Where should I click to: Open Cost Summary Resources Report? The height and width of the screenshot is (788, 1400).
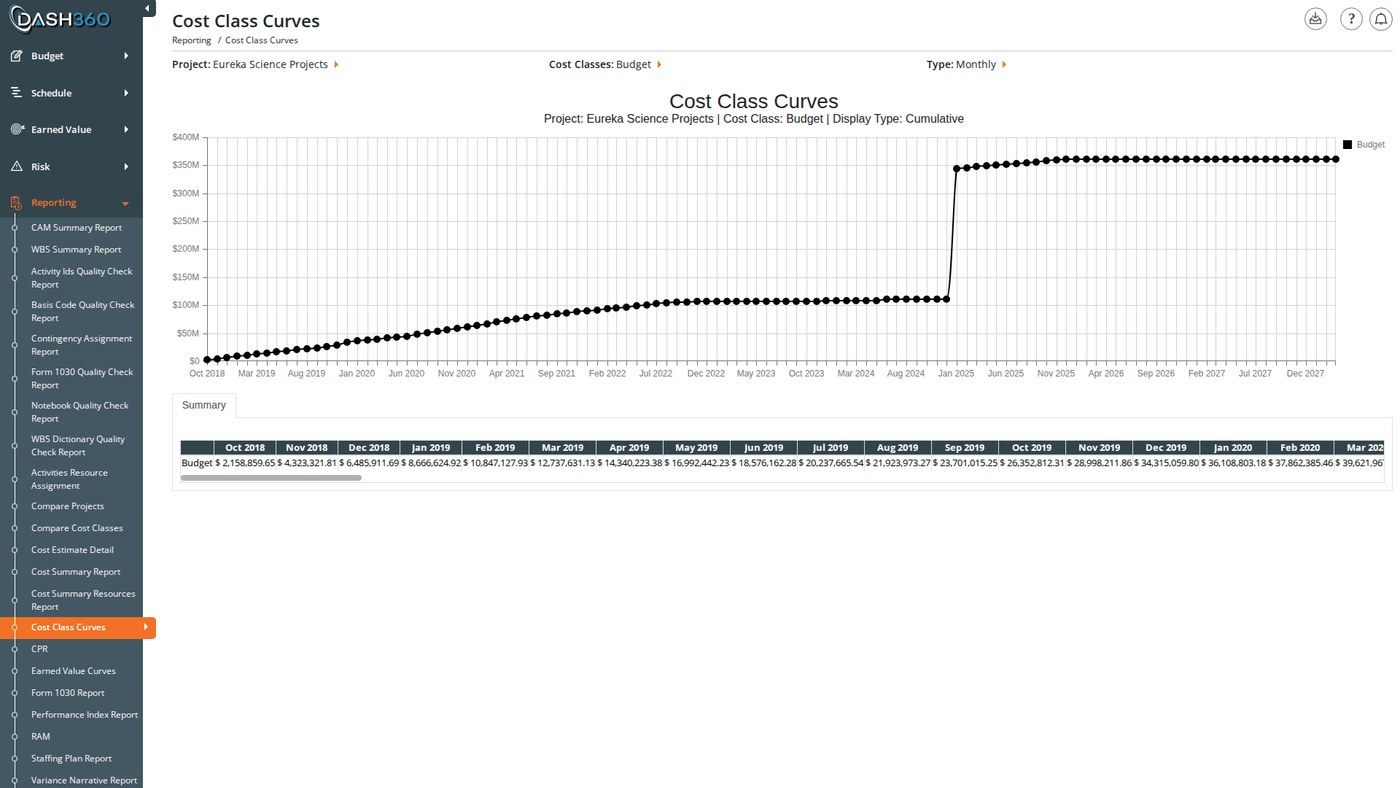point(83,600)
